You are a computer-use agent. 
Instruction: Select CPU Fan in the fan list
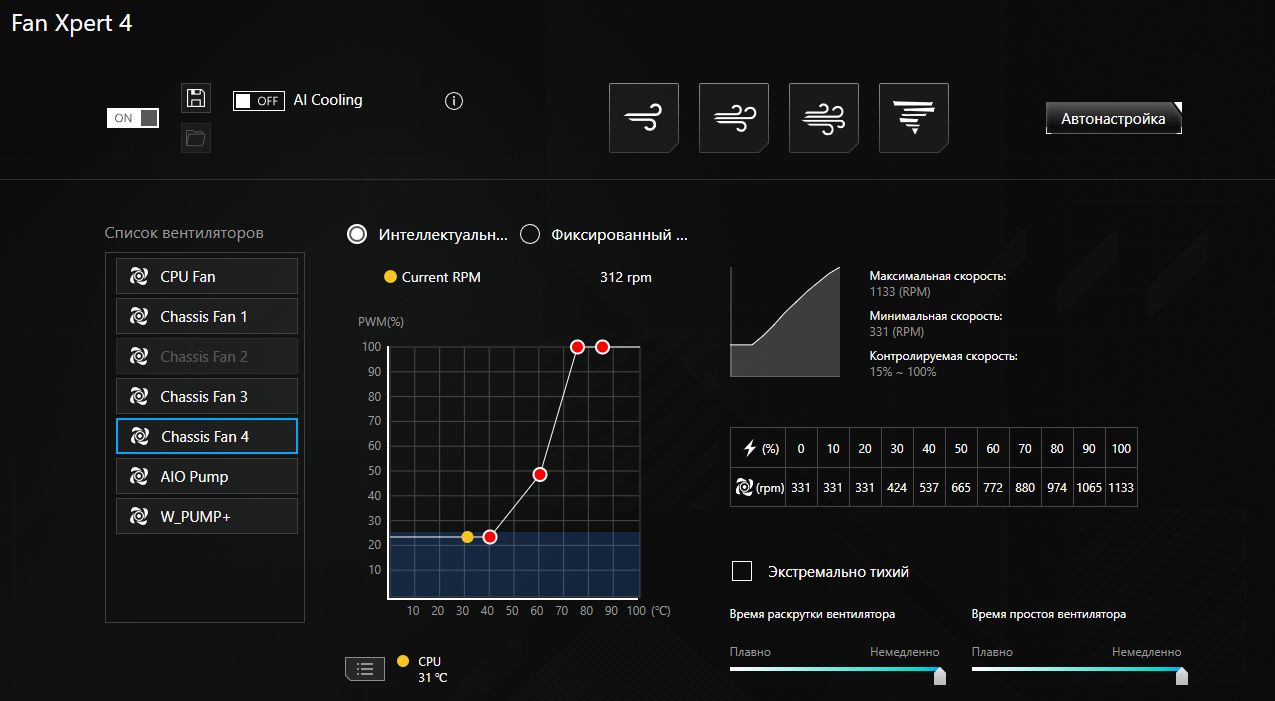pos(207,276)
